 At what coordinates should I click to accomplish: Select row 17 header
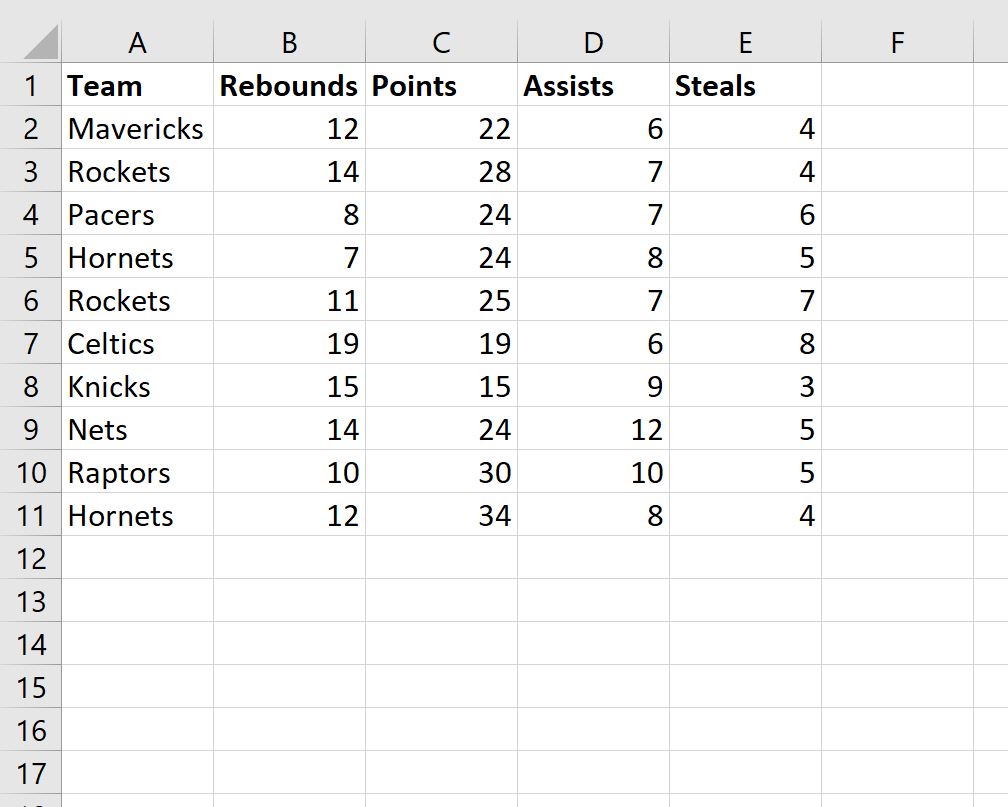point(30,773)
